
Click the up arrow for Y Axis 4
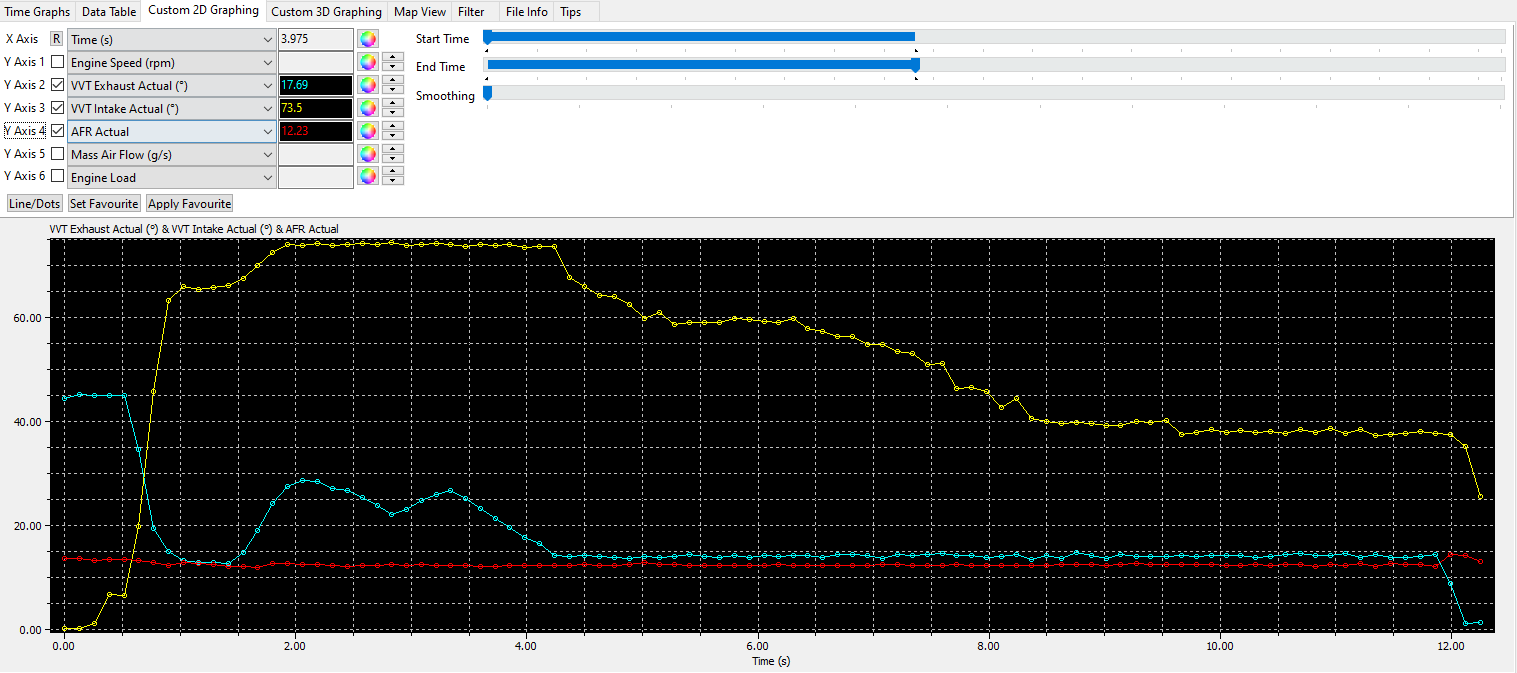pyautogui.click(x=393, y=126)
